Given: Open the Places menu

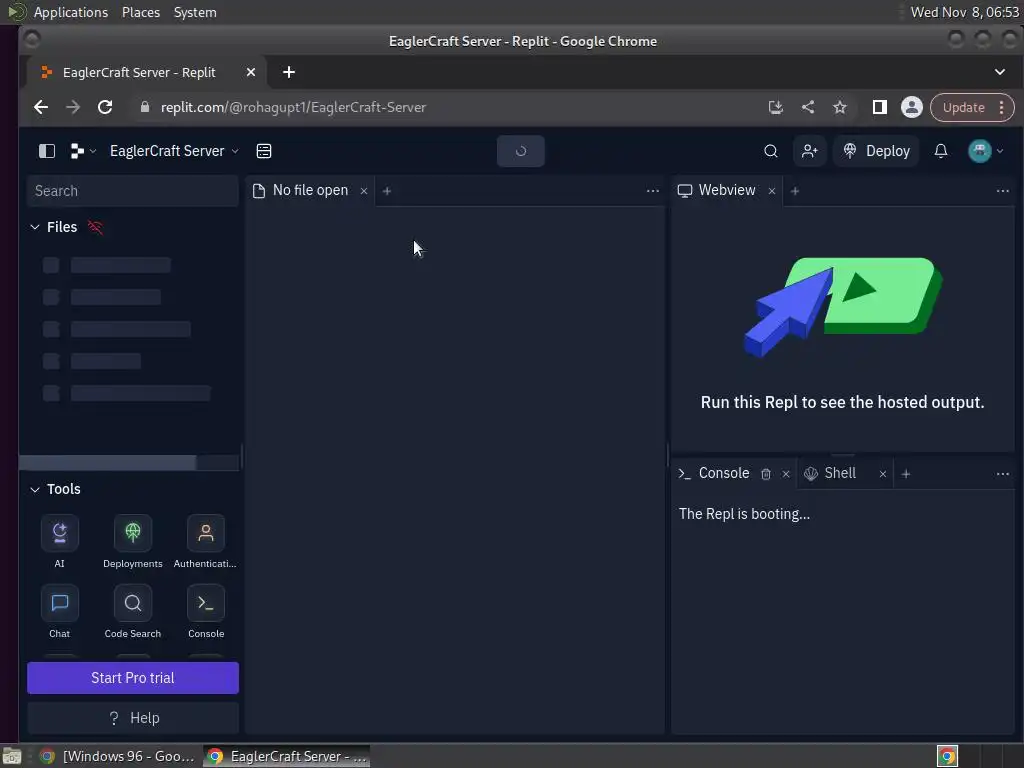Looking at the screenshot, I should (x=140, y=12).
